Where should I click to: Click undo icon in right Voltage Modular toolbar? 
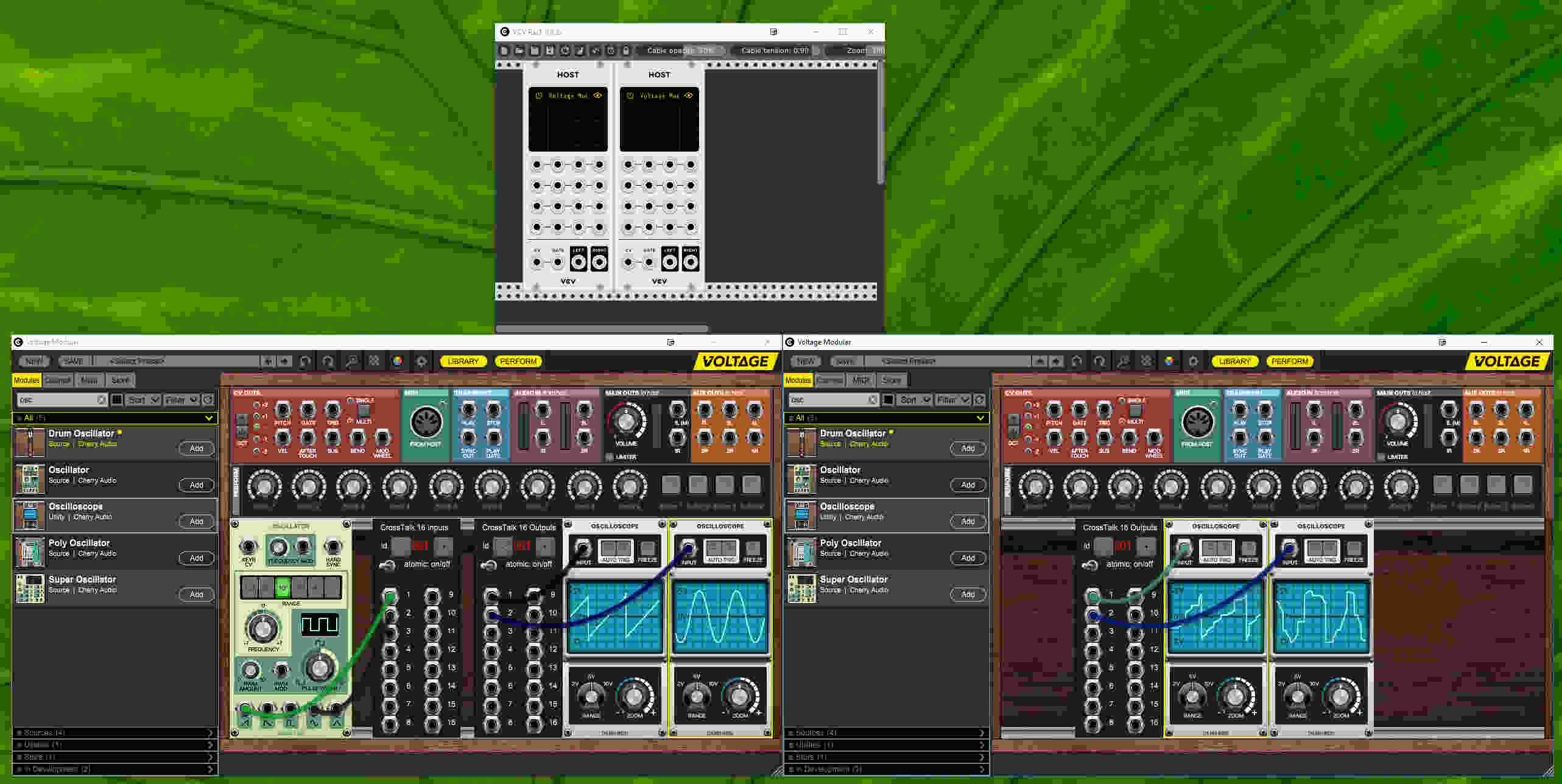coord(1077,362)
